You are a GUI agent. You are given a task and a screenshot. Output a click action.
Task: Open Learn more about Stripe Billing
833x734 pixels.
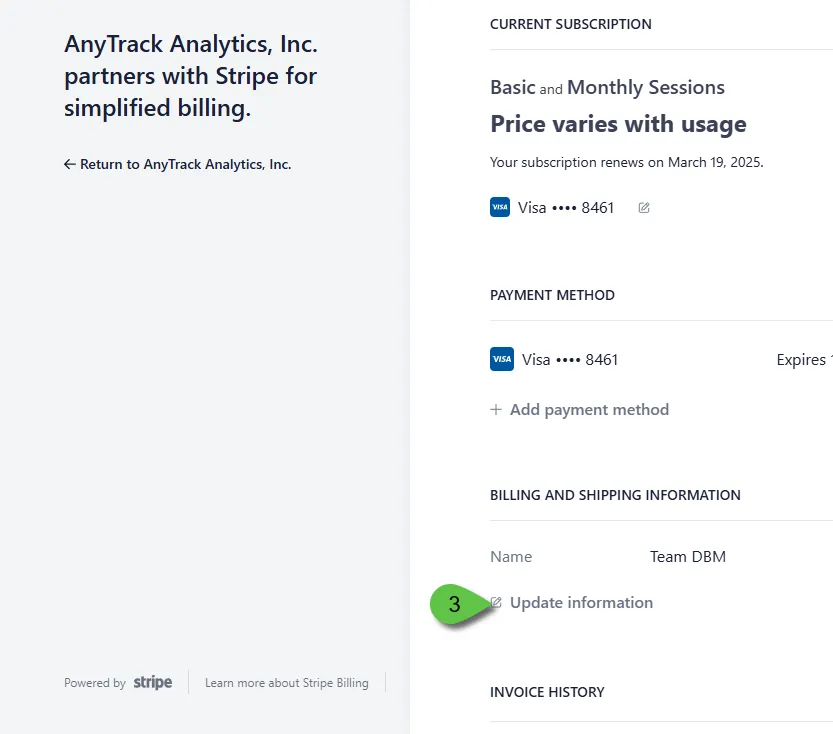coord(287,683)
